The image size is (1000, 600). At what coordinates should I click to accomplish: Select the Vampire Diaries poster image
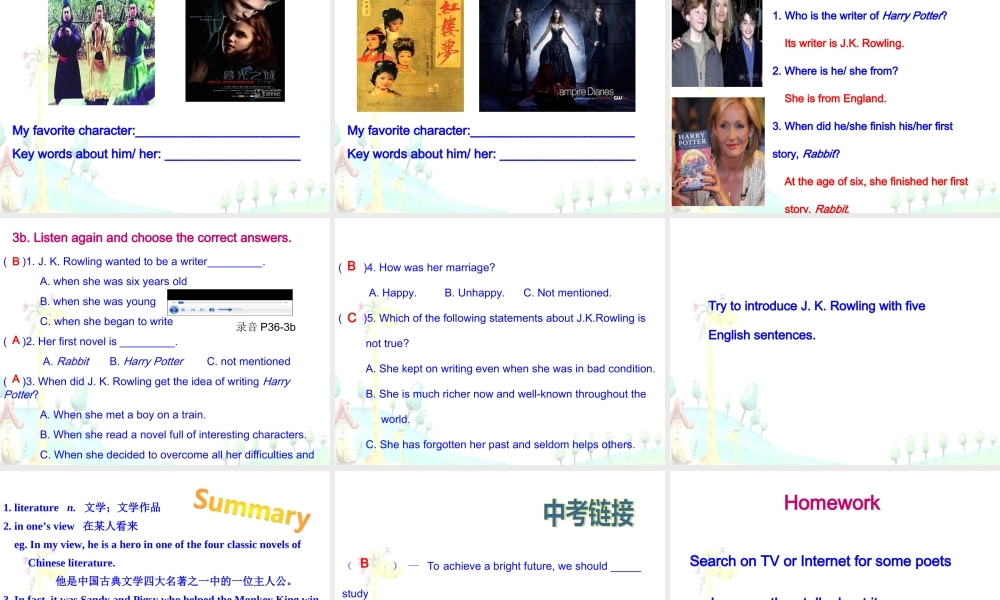click(x=557, y=55)
